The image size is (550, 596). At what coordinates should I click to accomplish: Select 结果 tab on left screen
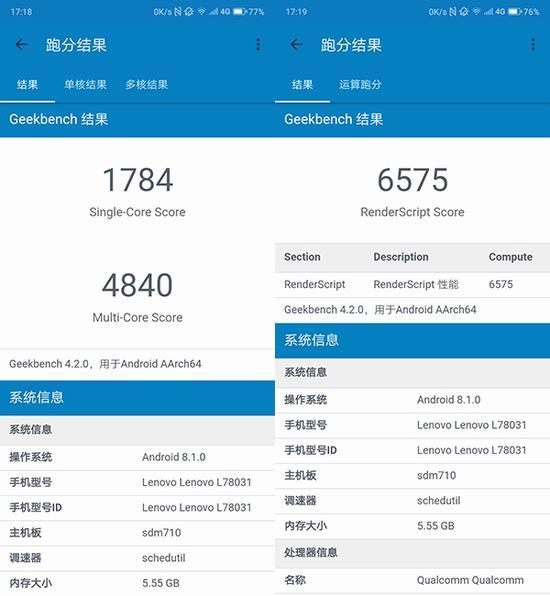27,84
